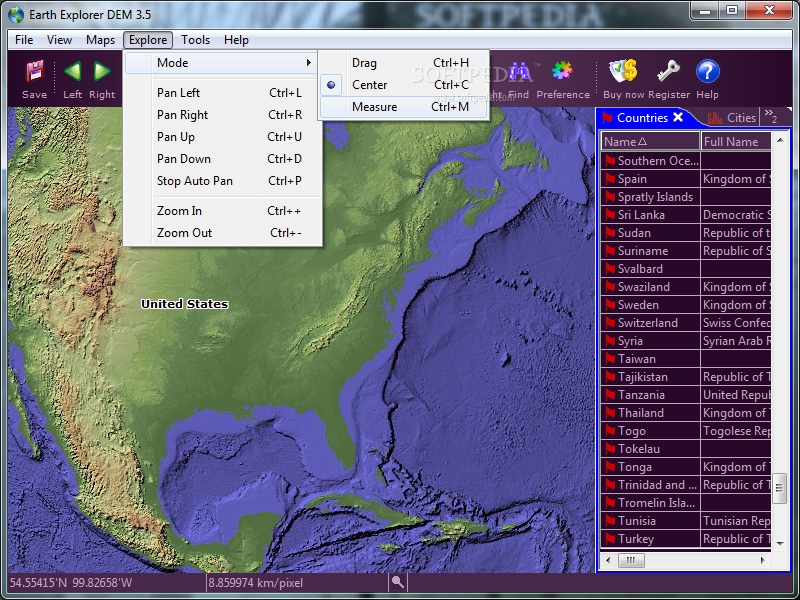The width and height of the screenshot is (800, 600).
Task: Click the red flag icon beside Spain
Action: tap(610, 179)
